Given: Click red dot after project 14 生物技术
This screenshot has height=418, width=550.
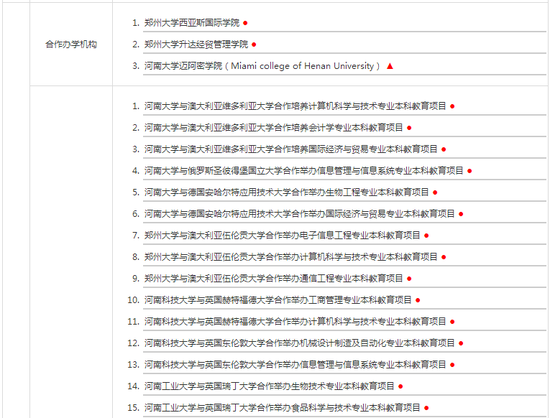Looking at the screenshot, I should [401, 386].
